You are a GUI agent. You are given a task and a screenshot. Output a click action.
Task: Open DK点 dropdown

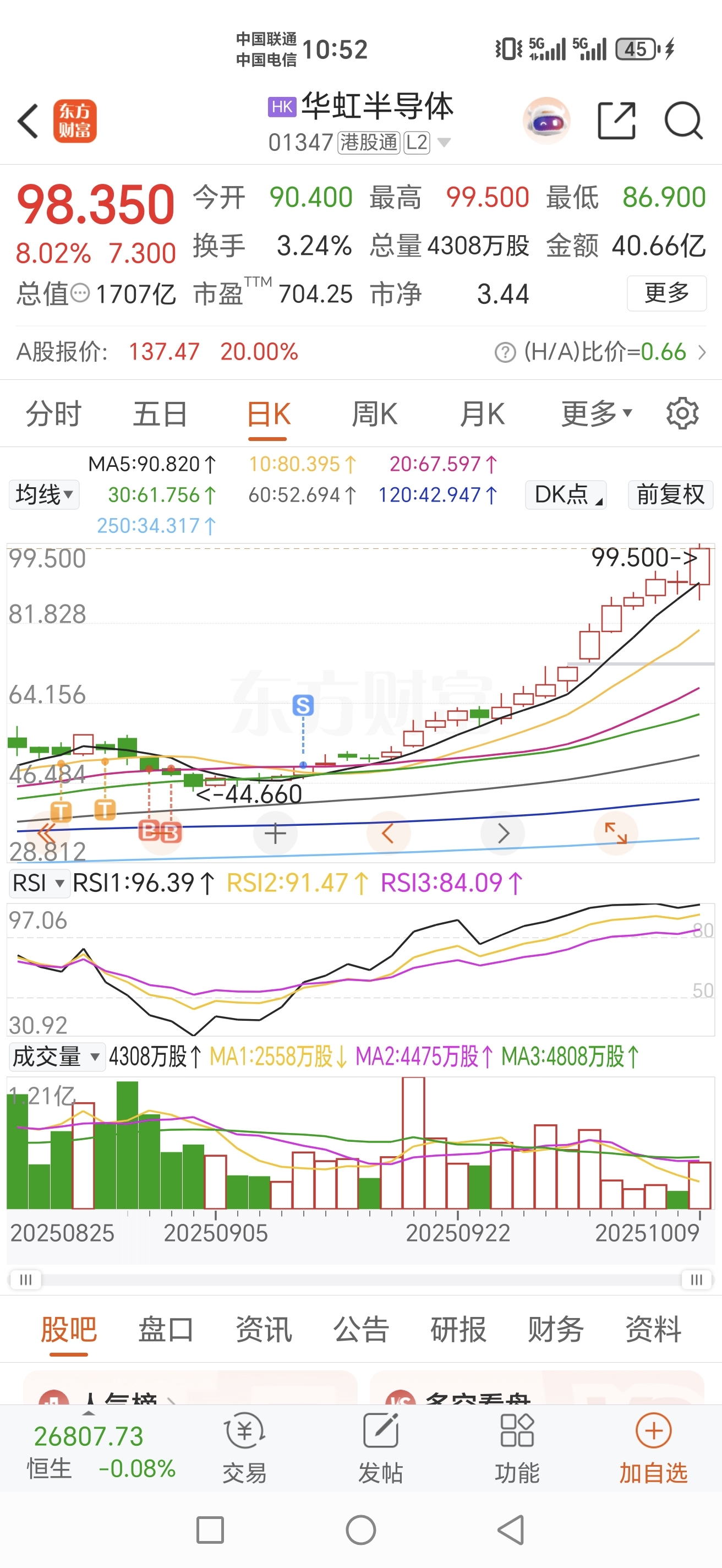coord(566,494)
